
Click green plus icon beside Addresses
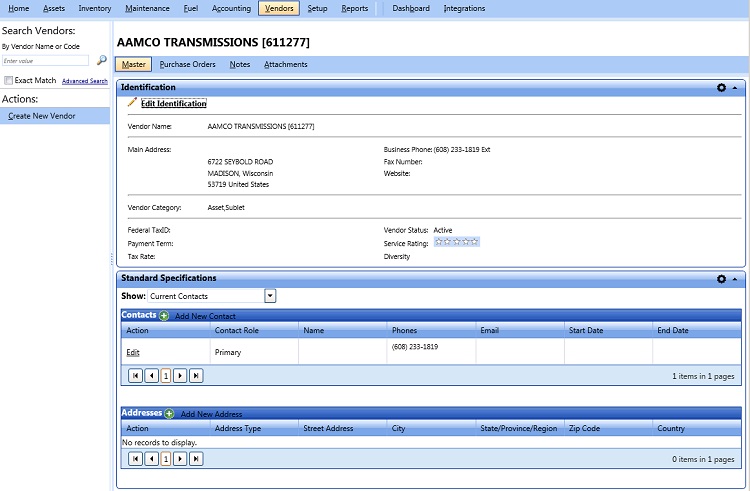click(169, 414)
